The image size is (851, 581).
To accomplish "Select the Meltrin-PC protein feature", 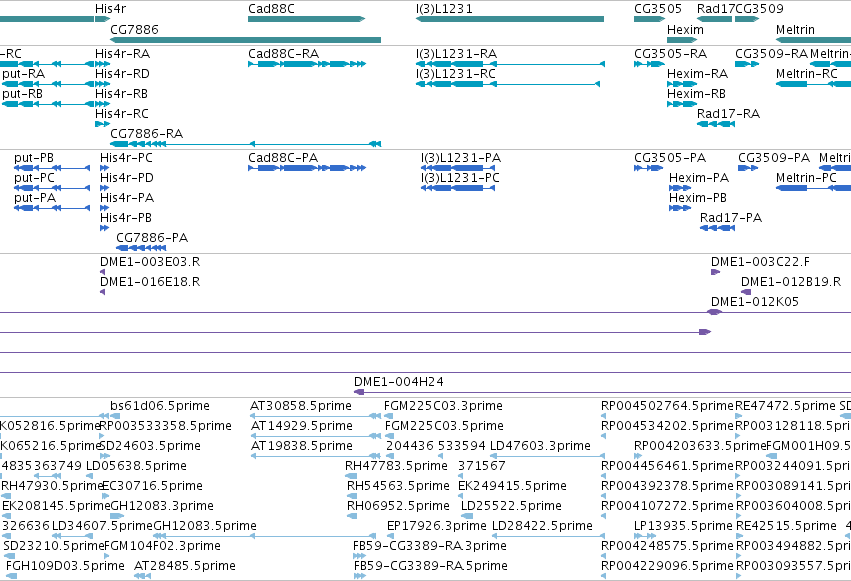I will tap(814, 188).
